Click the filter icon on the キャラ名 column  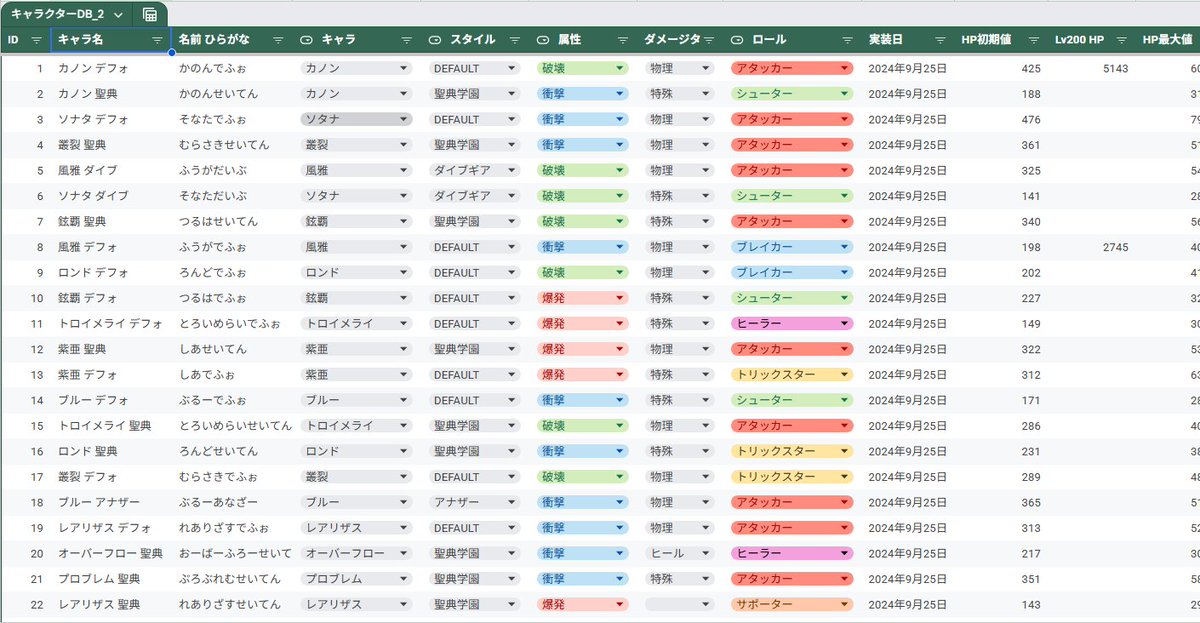pyautogui.click(x=156, y=40)
